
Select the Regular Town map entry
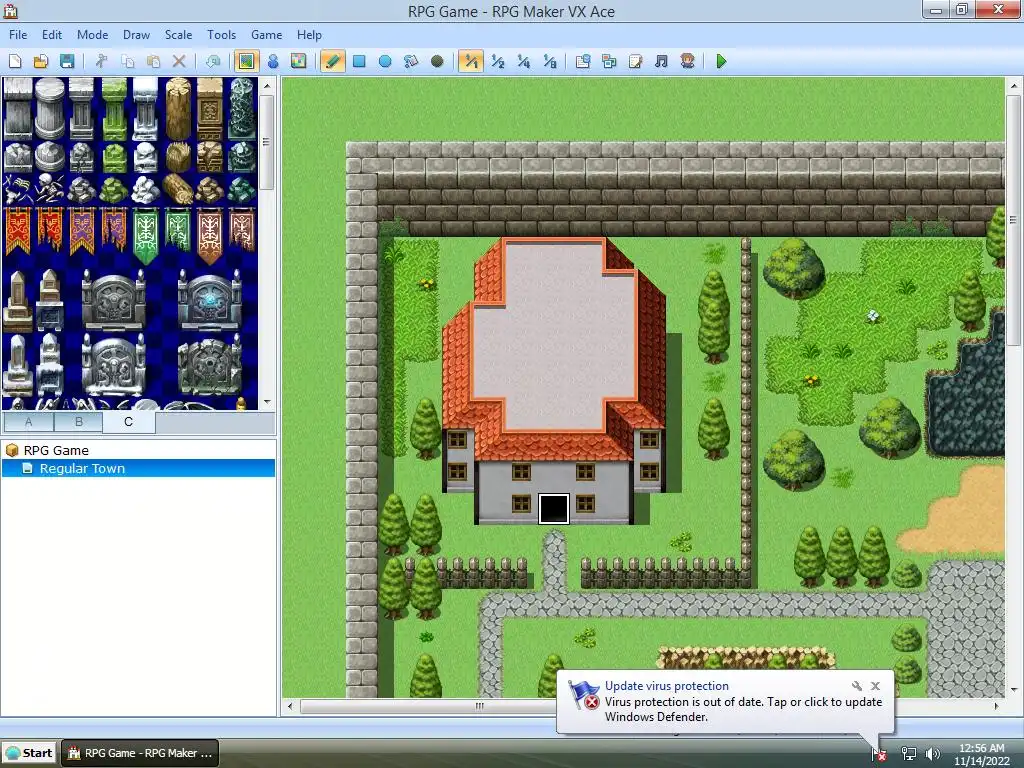pos(82,468)
